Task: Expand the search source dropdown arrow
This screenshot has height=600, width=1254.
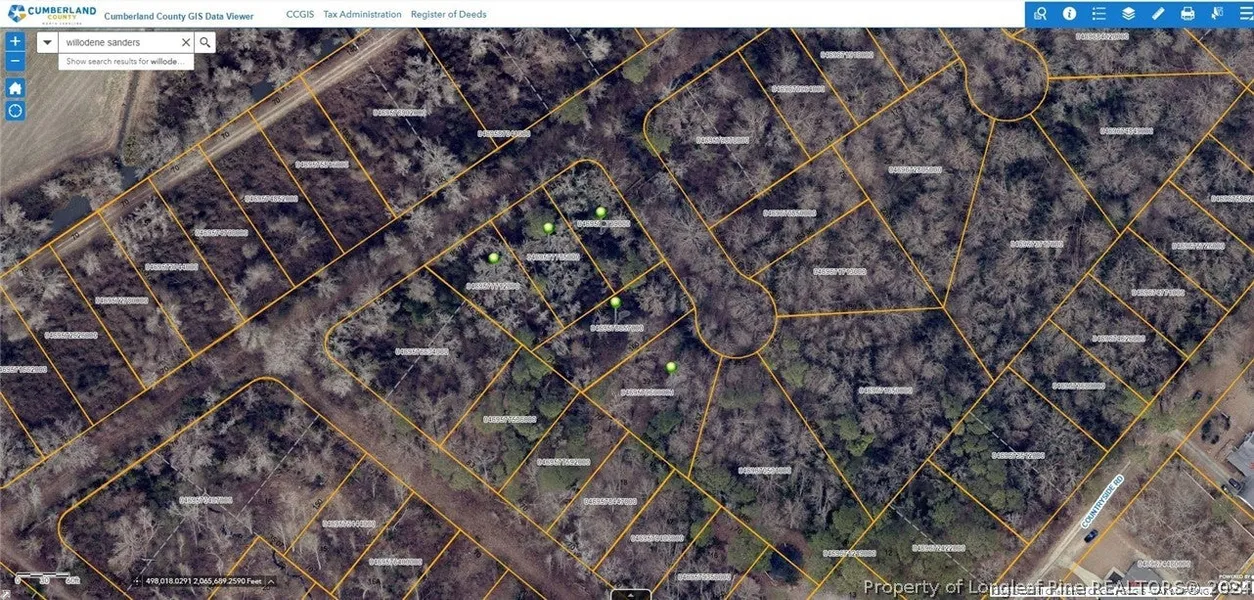Action: [47, 43]
